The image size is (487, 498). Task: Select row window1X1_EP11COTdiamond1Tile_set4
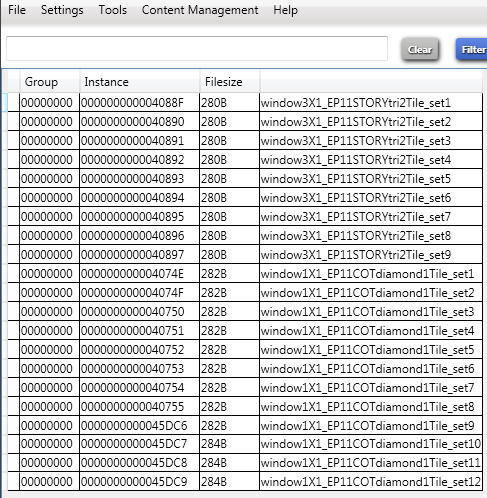point(245,331)
